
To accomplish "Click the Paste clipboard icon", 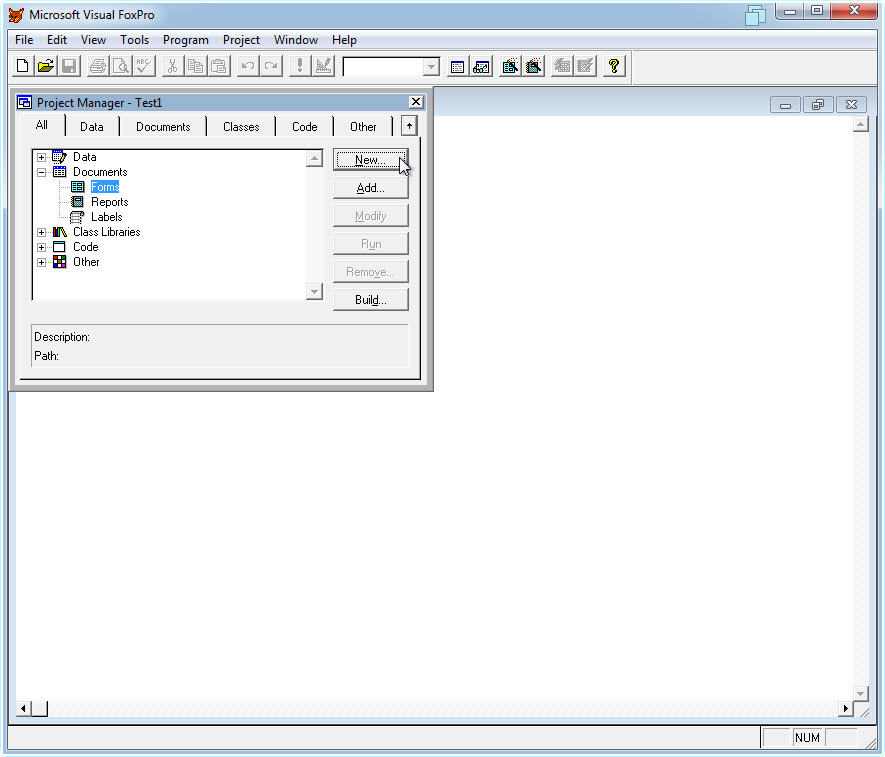I will [218, 66].
